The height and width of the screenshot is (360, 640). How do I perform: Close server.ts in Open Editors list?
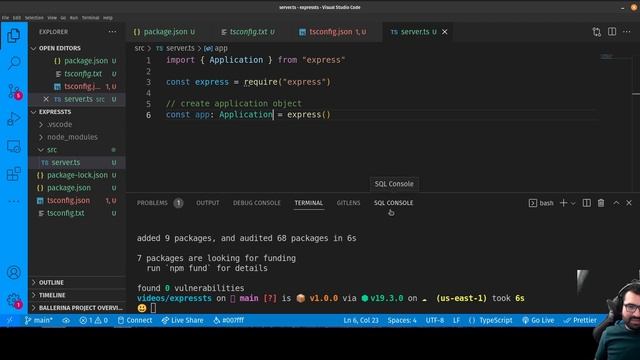pos(46,99)
